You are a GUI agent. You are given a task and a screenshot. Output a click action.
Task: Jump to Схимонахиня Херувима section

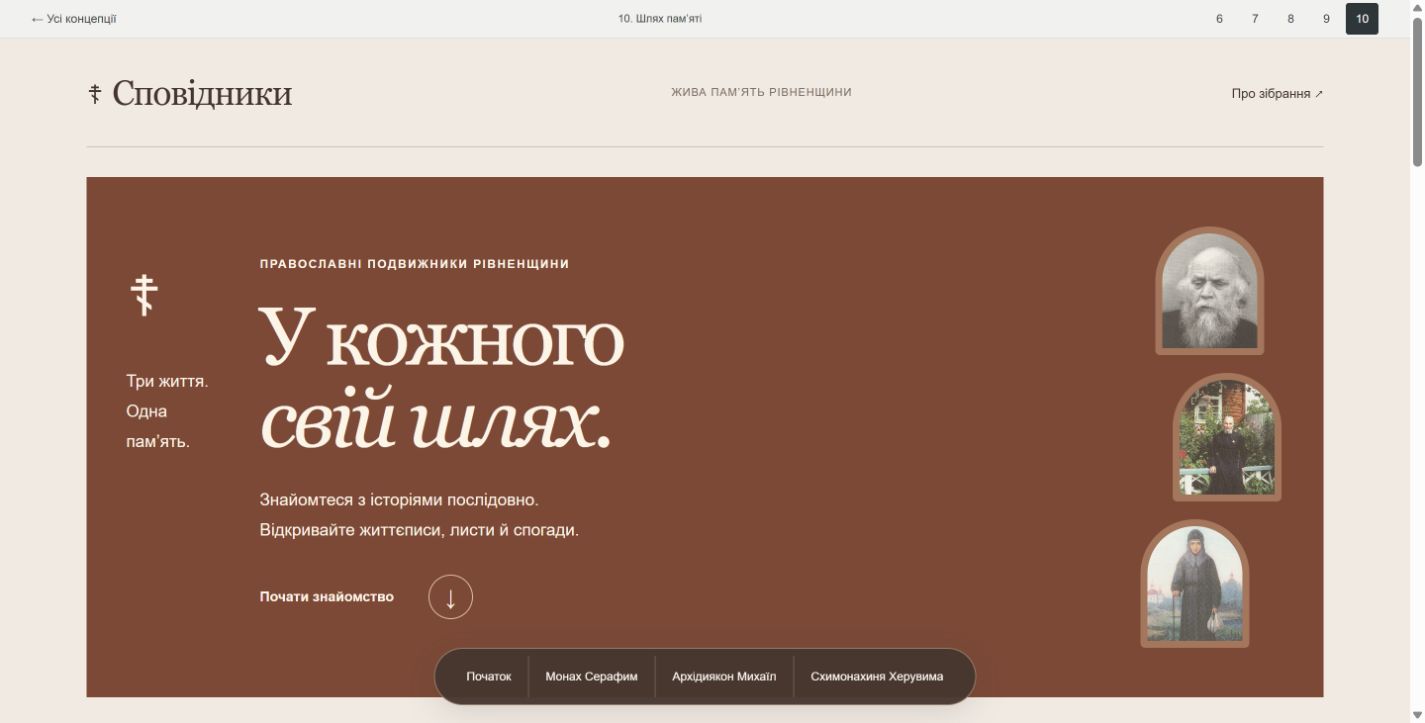tap(877, 677)
